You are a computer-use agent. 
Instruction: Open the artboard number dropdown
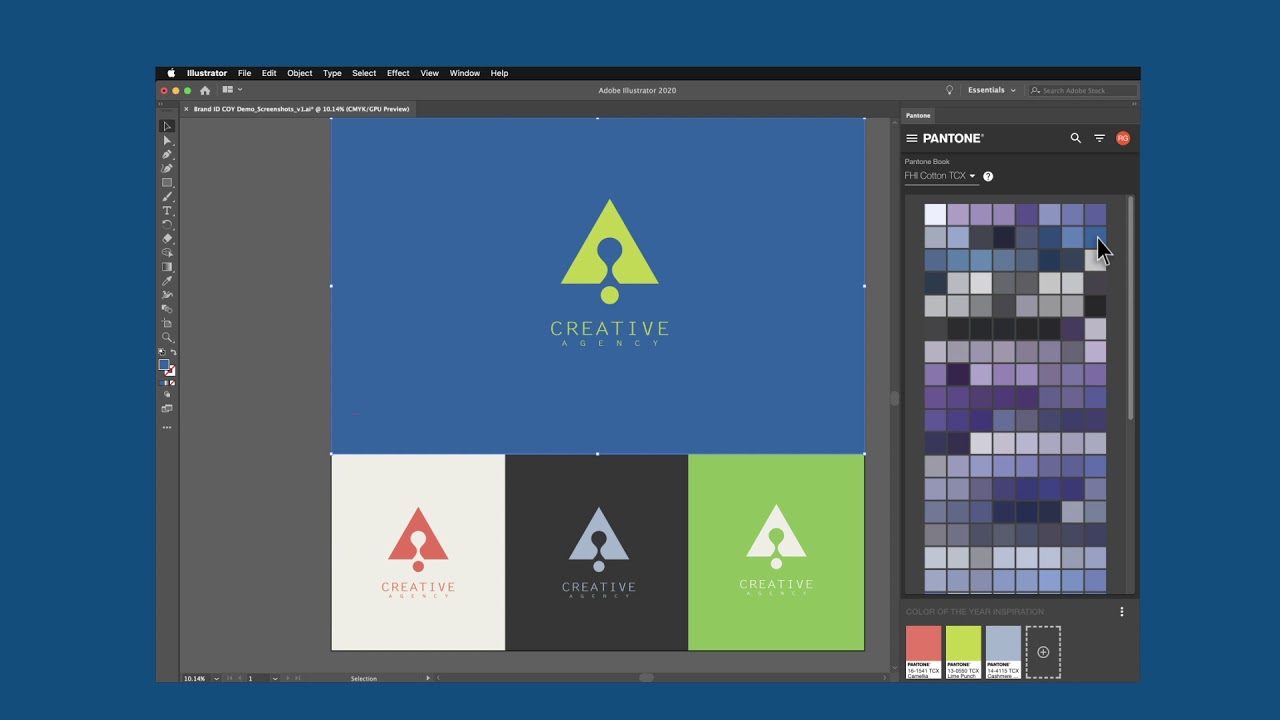click(274, 679)
